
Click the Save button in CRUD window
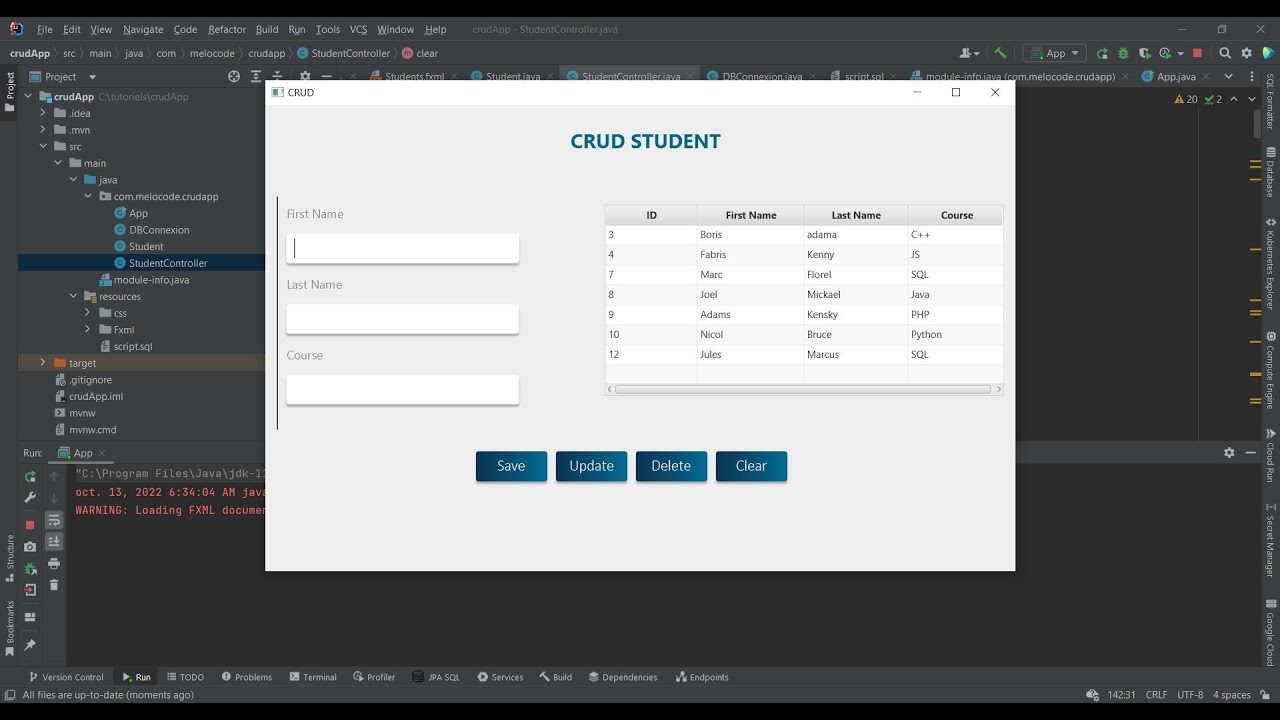(511, 466)
